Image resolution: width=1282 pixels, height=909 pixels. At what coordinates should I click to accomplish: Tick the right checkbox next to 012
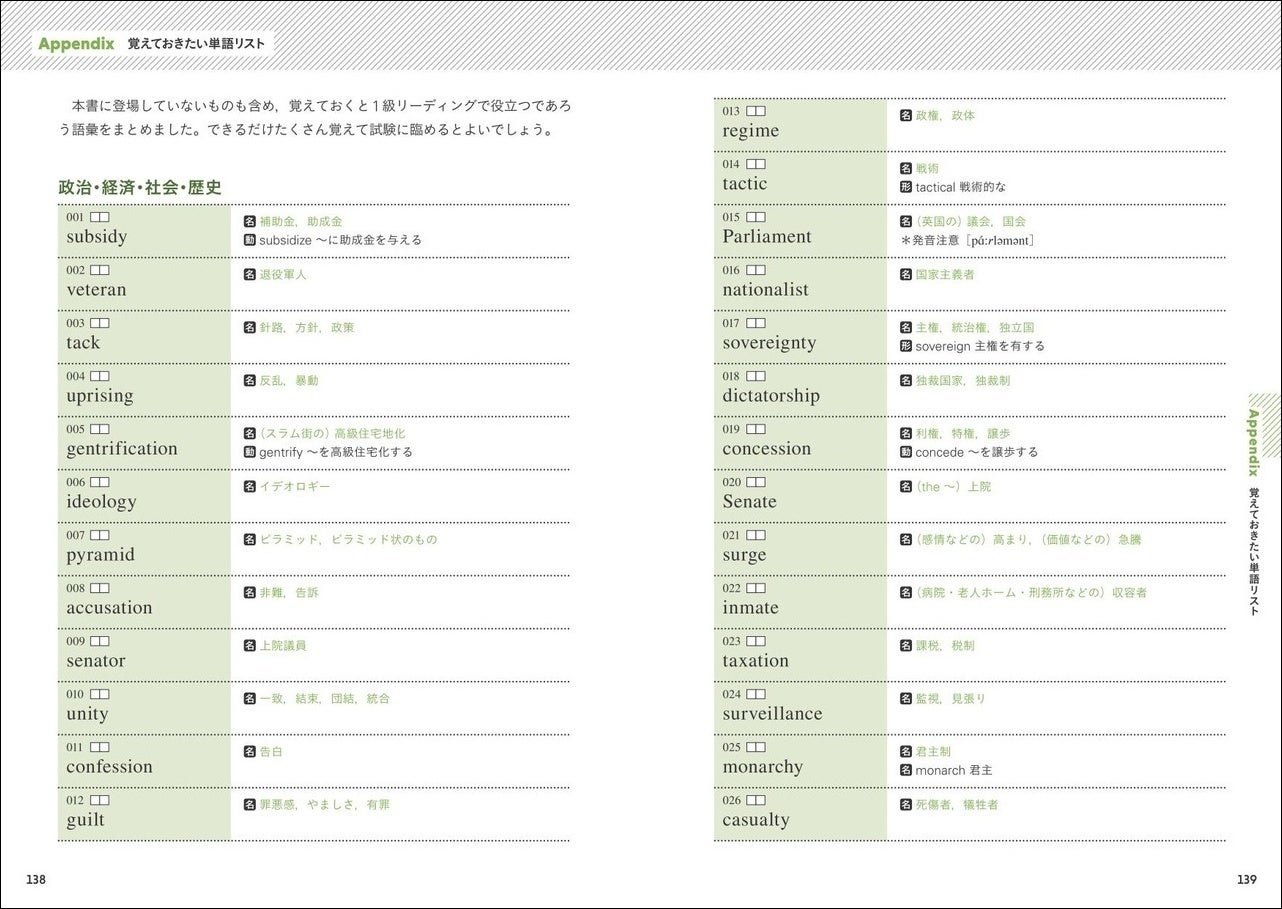[x=105, y=800]
